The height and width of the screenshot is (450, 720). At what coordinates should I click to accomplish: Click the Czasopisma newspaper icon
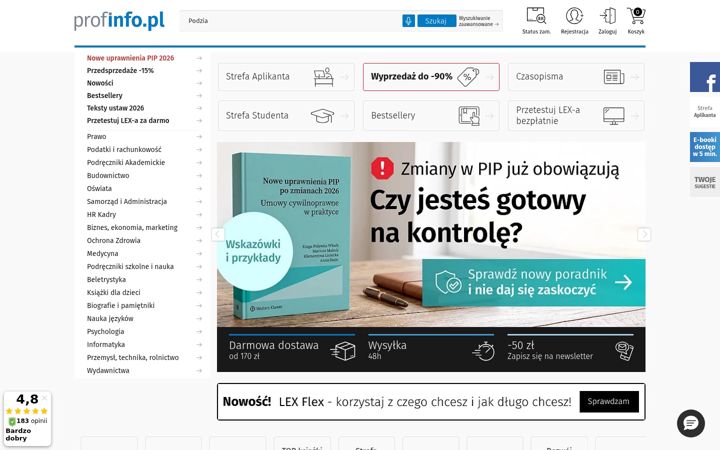[614, 77]
